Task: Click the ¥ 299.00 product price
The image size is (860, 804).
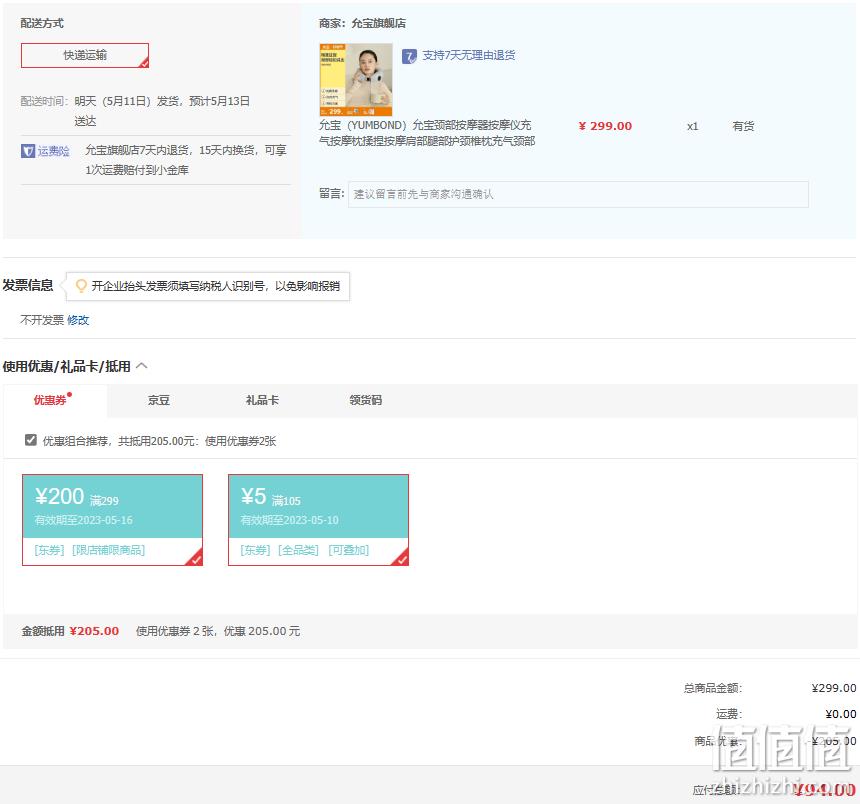Action: 605,126
